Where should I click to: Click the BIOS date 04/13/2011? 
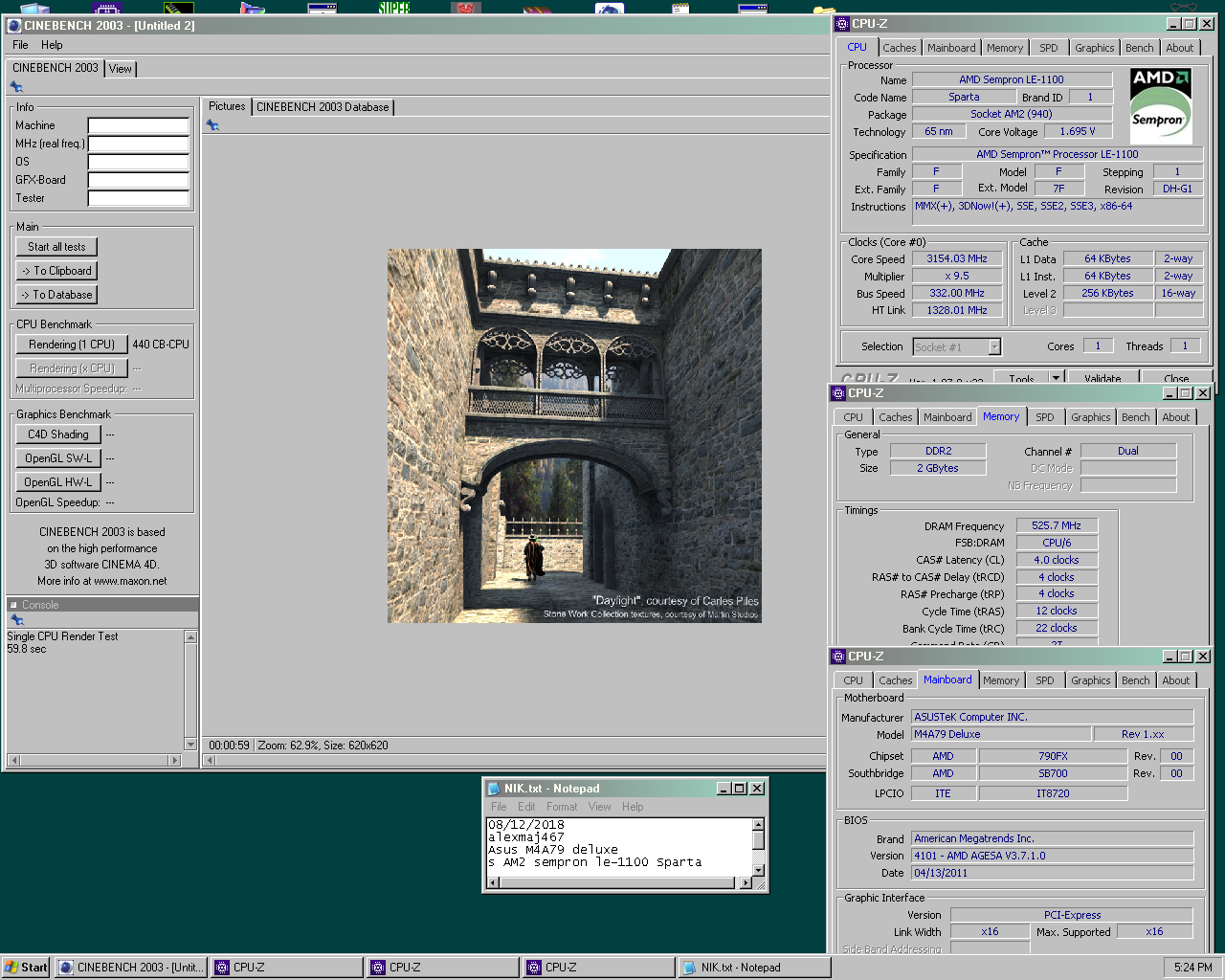click(1052, 873)
